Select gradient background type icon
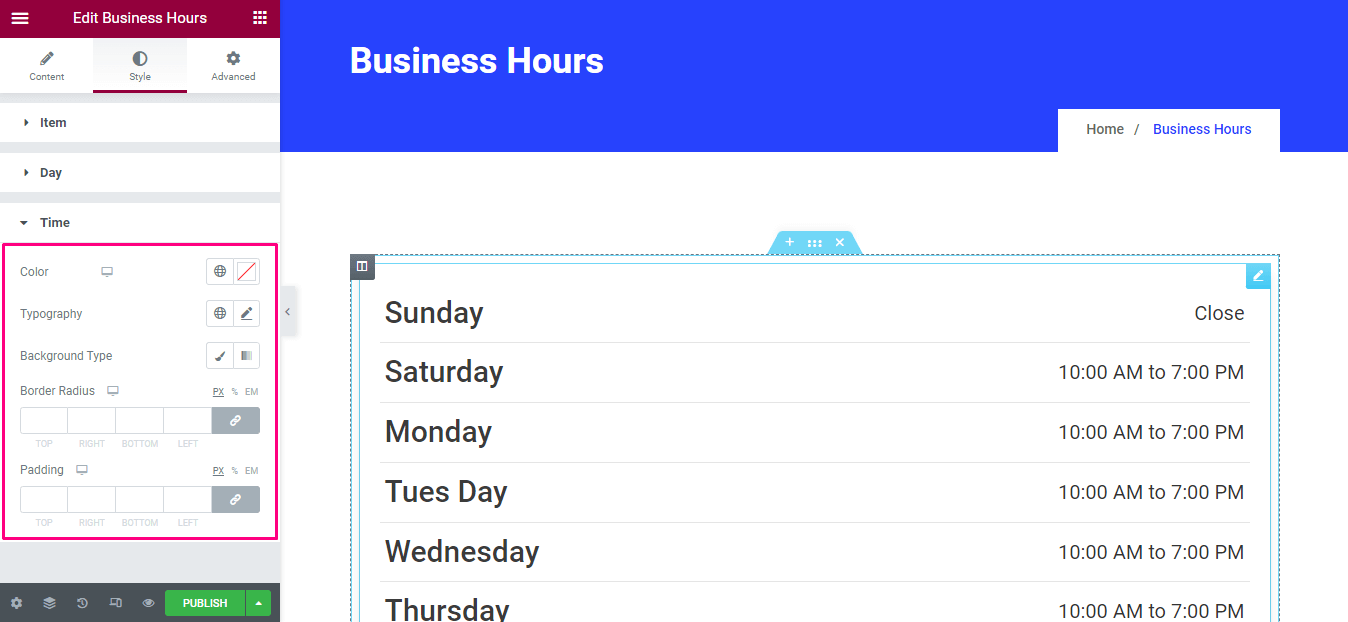The height and width of the screenshot is (622, 1348). tap(246, 356)
